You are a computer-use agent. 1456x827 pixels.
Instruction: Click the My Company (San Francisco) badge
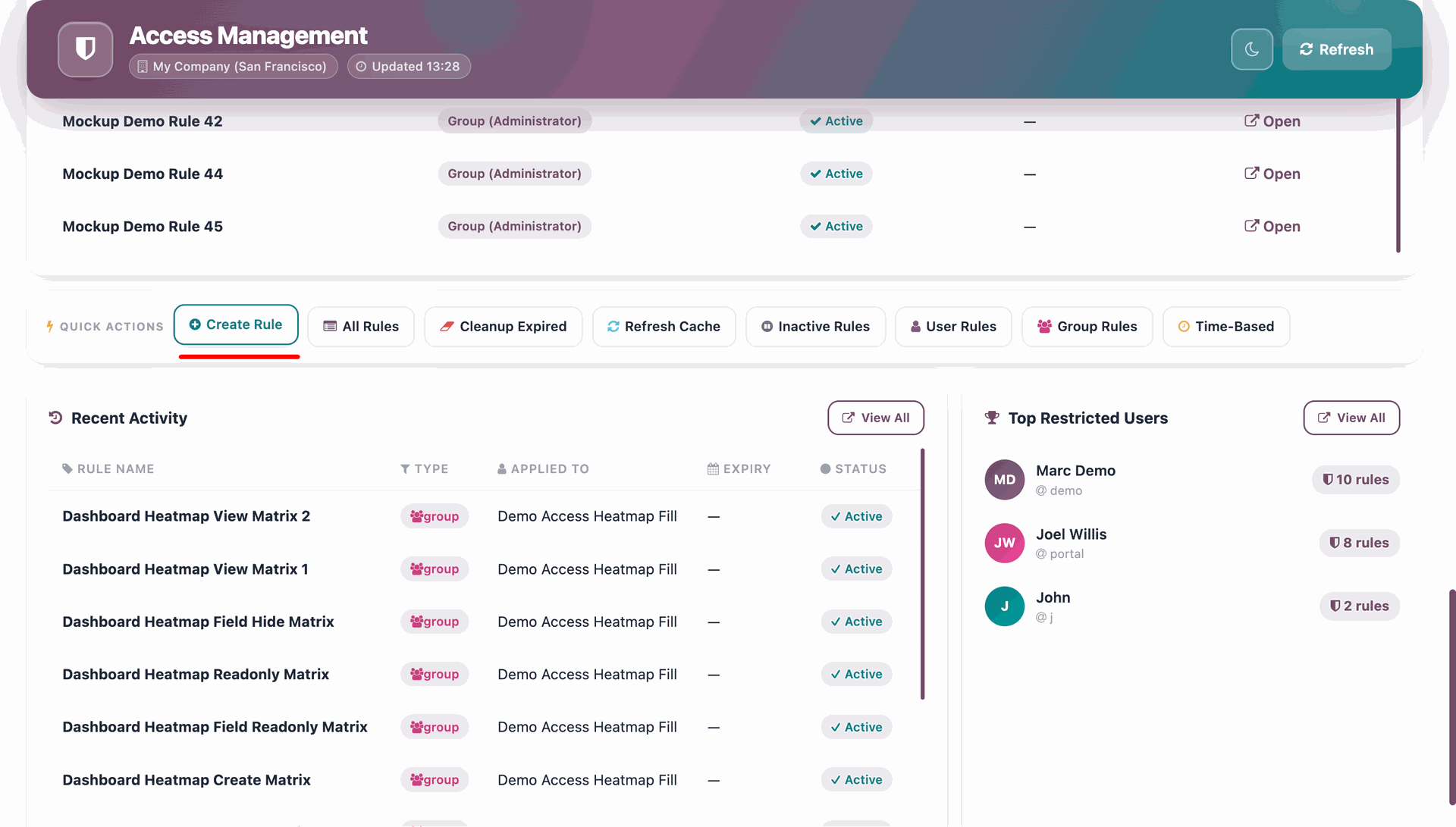(234, 67)
